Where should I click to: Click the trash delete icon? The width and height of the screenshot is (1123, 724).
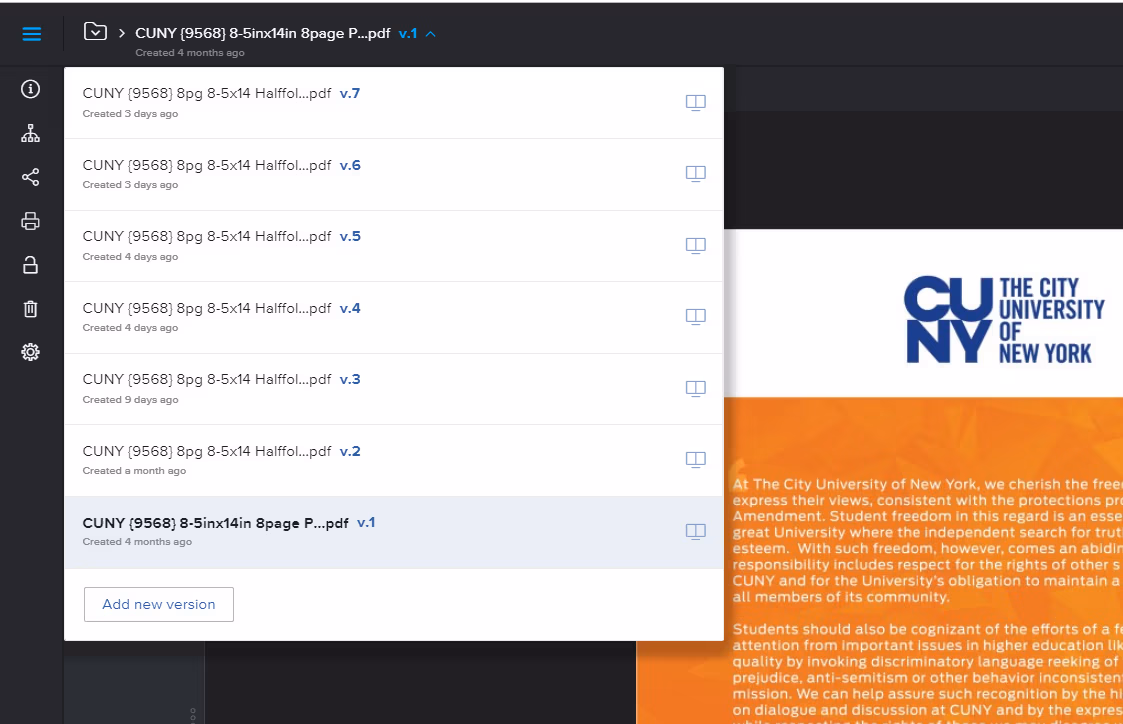pos(31,309)
